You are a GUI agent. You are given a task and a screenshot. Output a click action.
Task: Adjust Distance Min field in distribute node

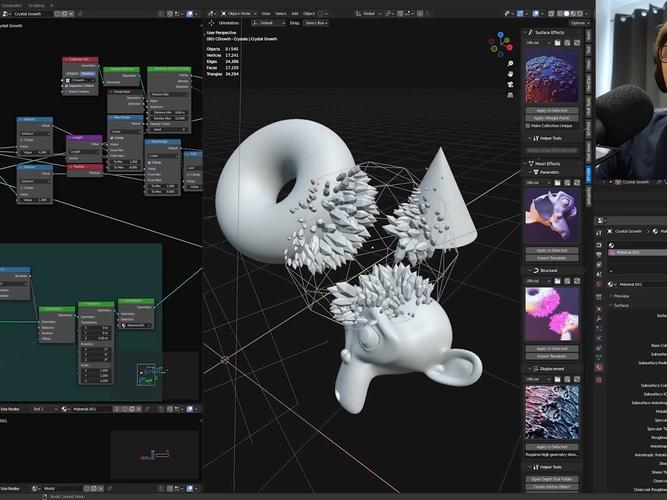click(x=168, y=112)
